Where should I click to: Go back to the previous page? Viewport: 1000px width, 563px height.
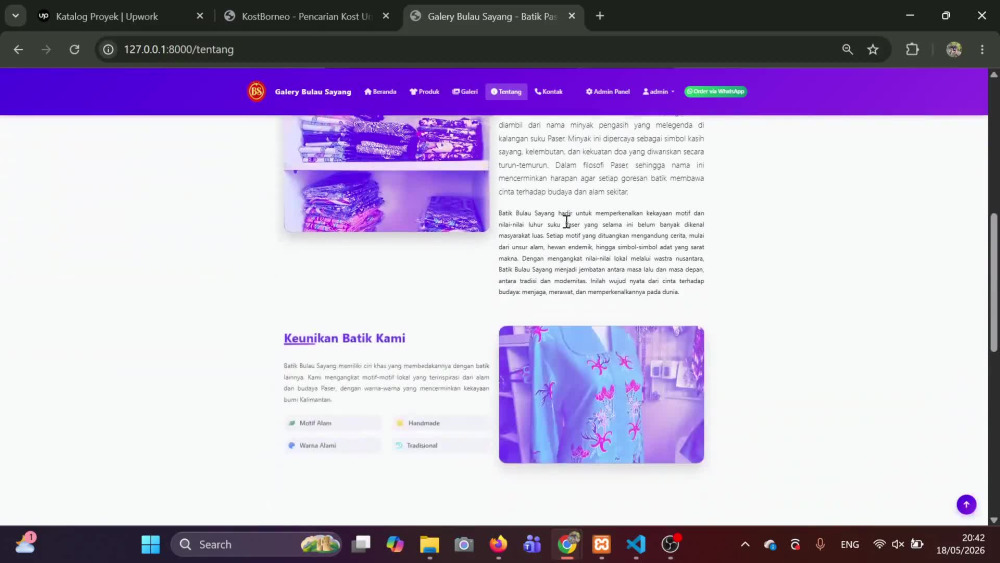pos(18,49)
